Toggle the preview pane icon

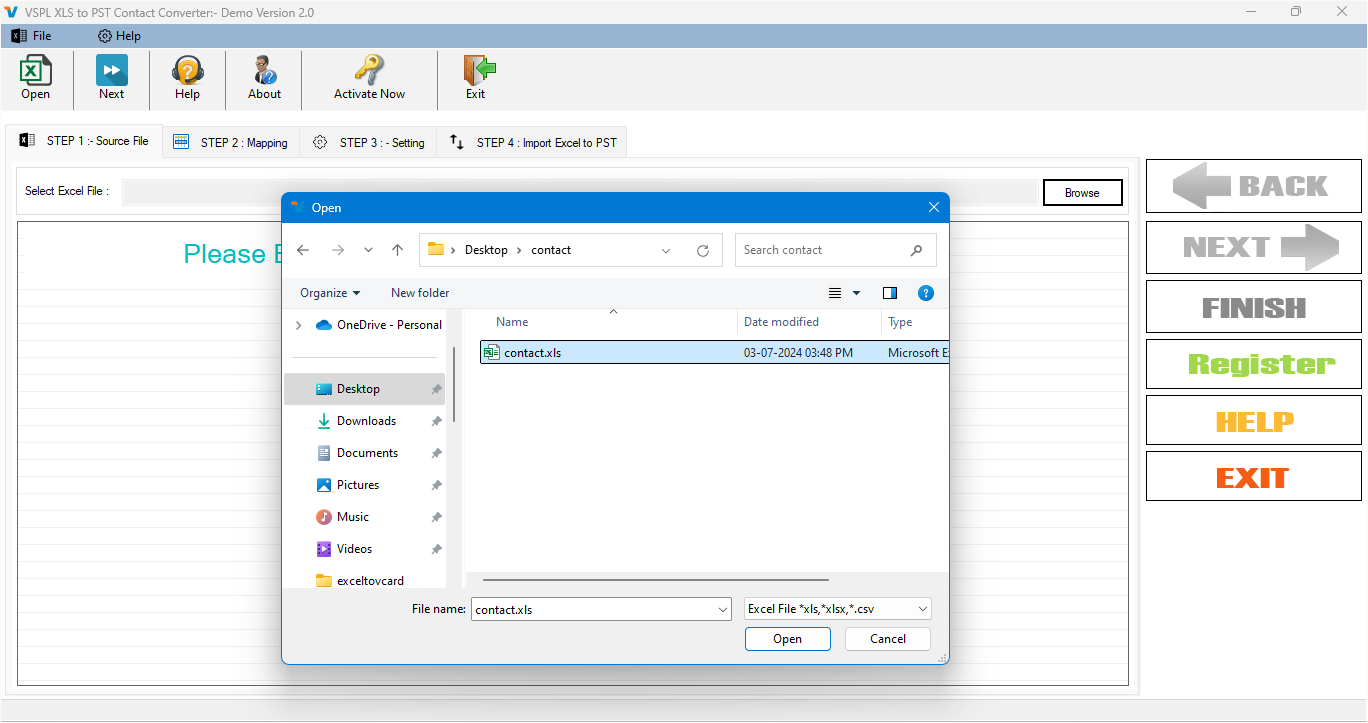[890, 293]
